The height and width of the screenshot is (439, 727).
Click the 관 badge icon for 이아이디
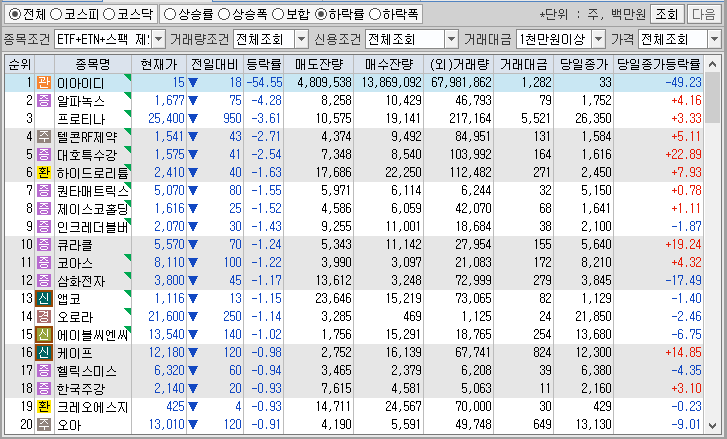point(44,83)
